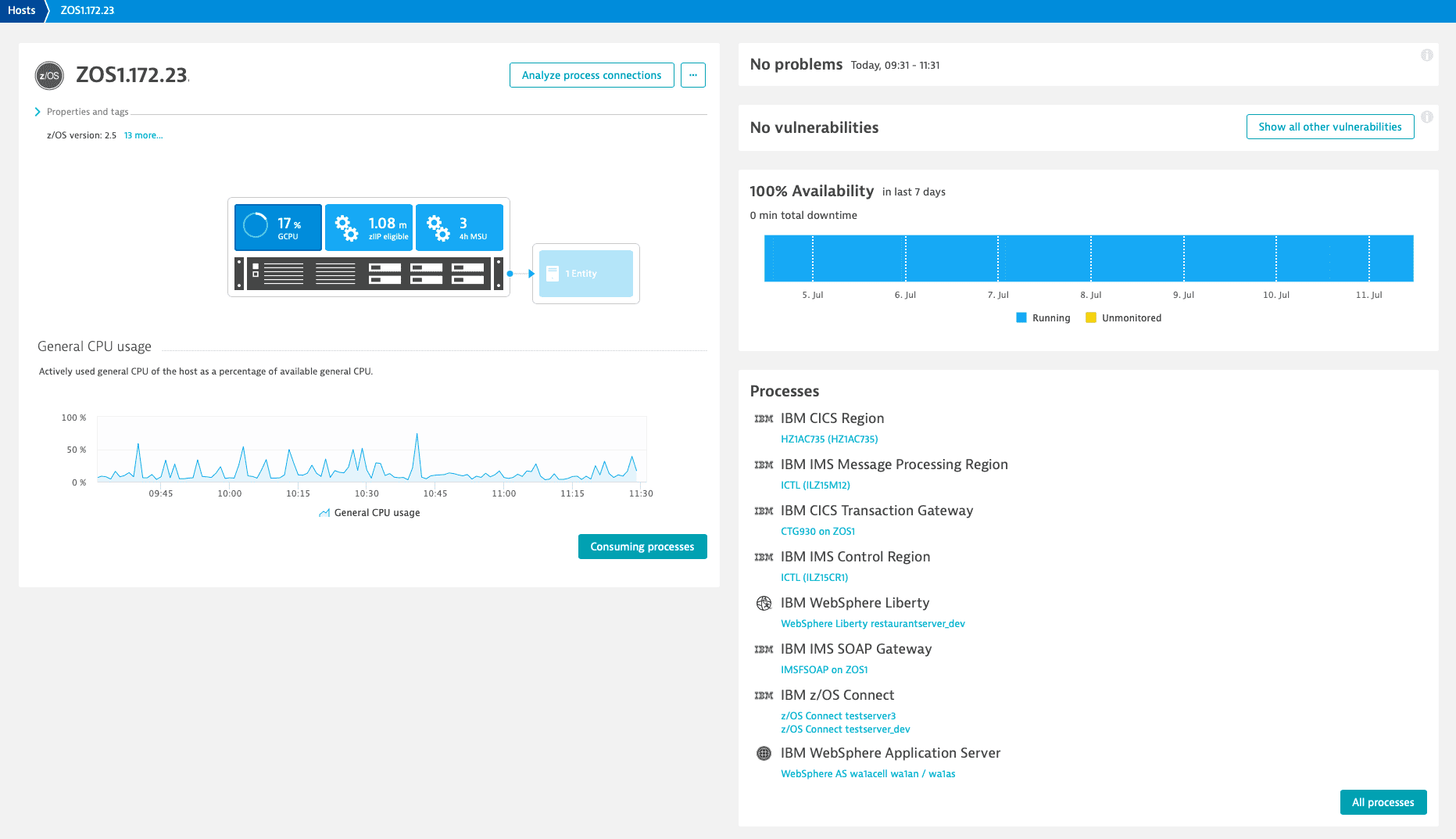Click the IBM WebSphere Liberty icon

764,603
